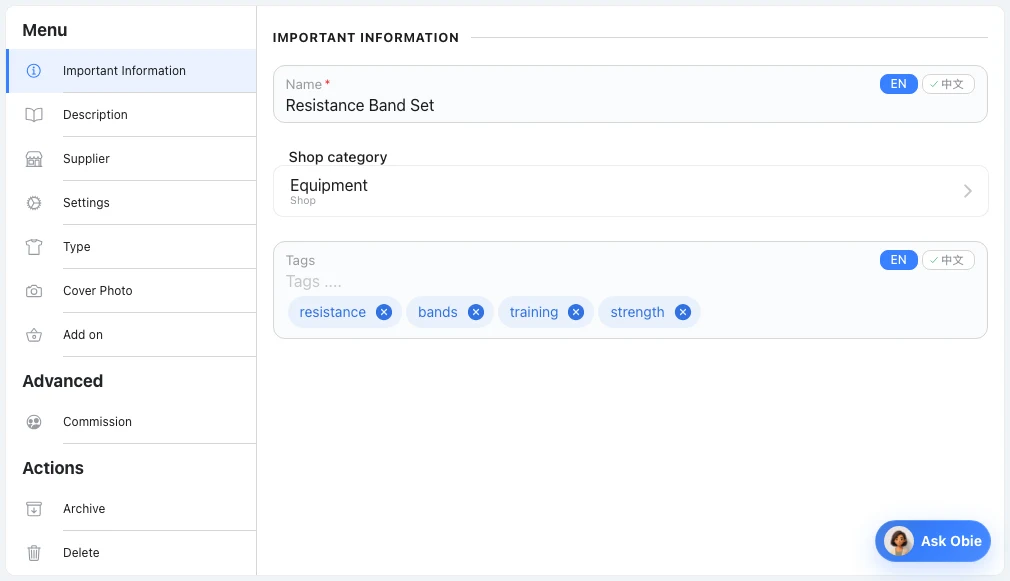Click the Cover Photo camera icon
Screen dimensions: 1010x581
33,291
